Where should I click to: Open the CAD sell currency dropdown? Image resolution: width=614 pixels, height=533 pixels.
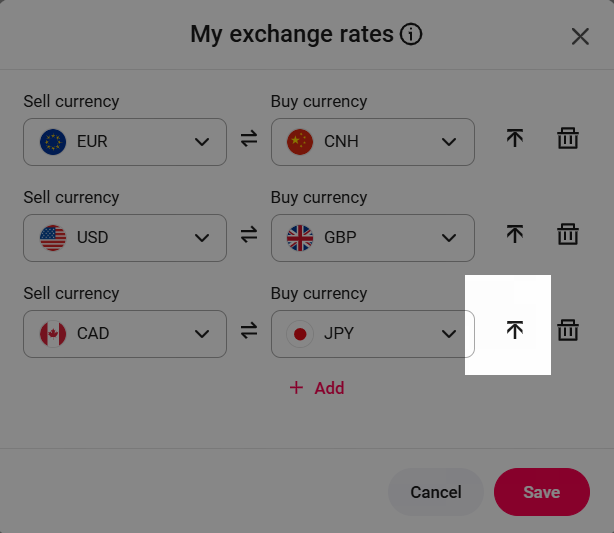pyautogui.click(x=125, y=334)
